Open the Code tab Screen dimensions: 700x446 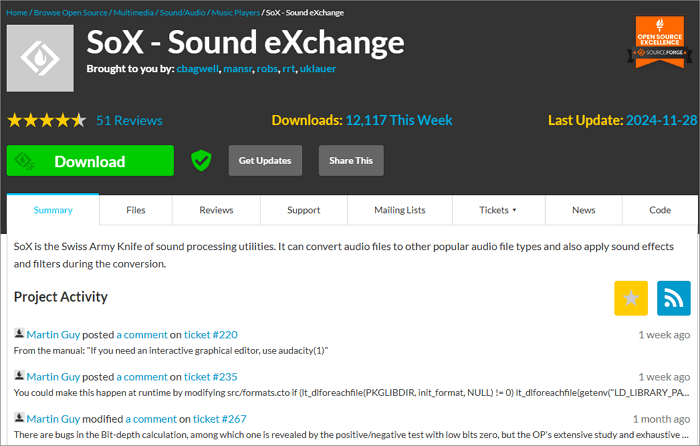[660, 210]
